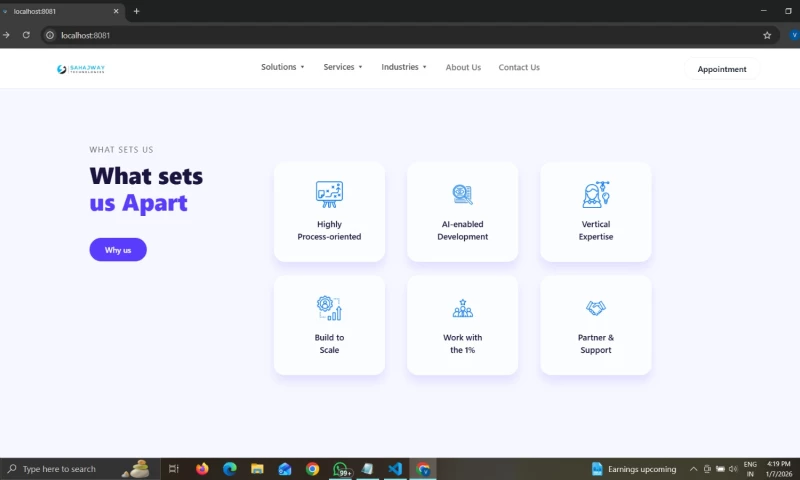Open the Earnings upcoming news widget
The width and height of the screenshot is (800, 480).
[634, 469]
